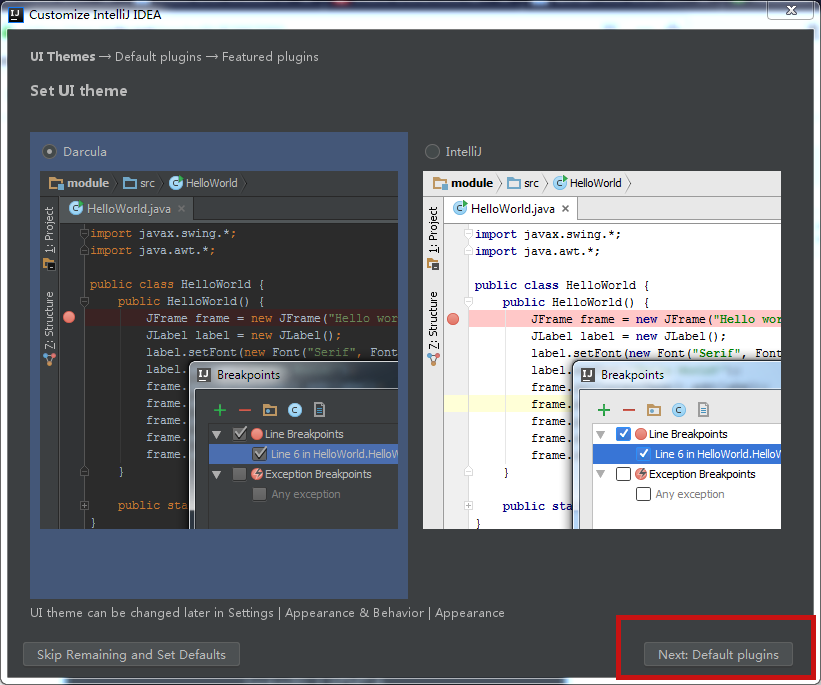This screenshot has height=685, width=821.
Task: Click add breakpoint plus in IntelliJ preview
Action: tap(604, 410)
